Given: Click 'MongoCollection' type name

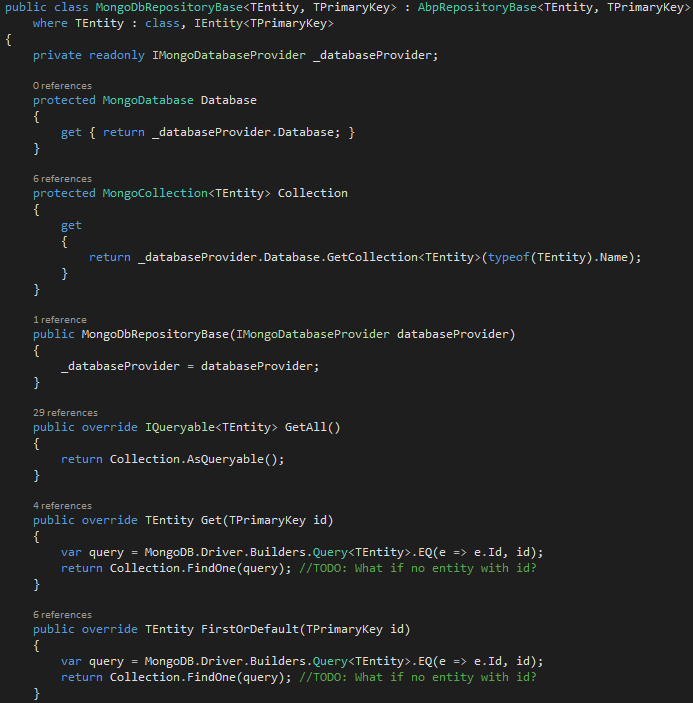Looking at the screenshot, I should (155, 193).
